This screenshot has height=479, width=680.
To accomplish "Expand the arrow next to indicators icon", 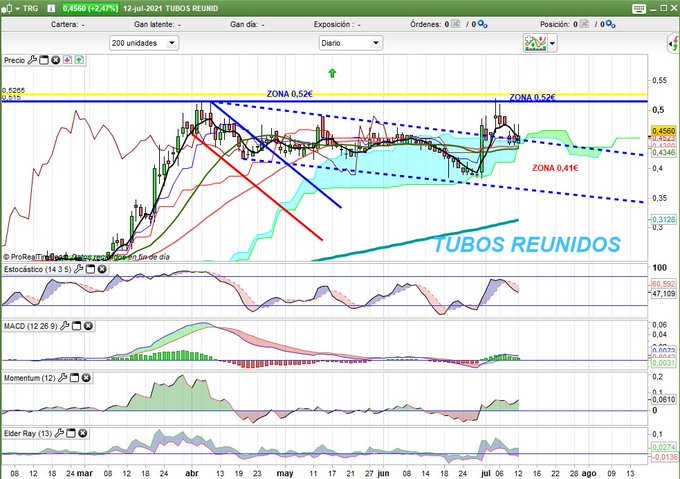I will 552,43.
